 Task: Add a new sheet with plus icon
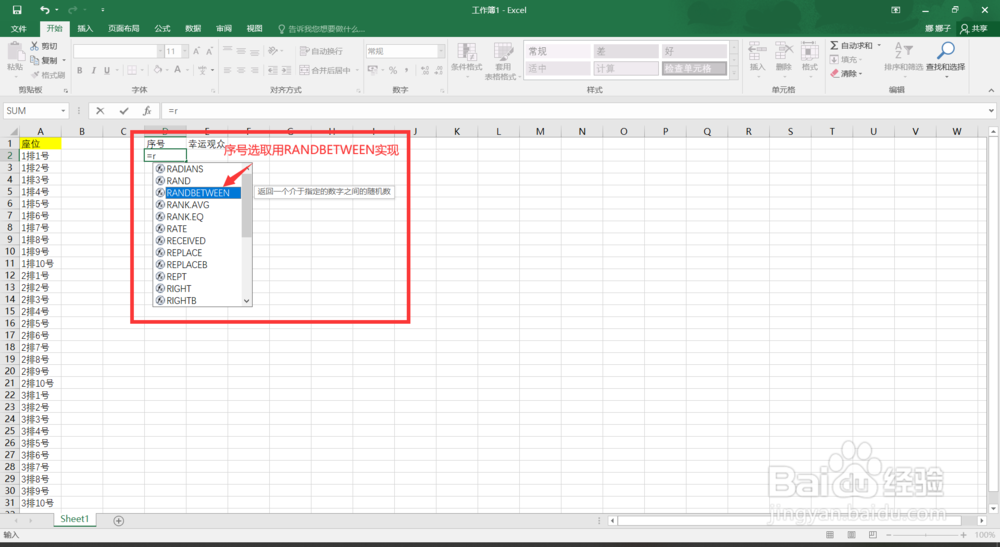pos(119,521)
